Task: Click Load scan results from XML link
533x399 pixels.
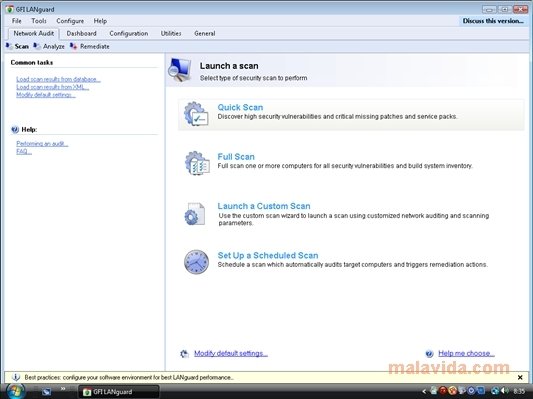Action: pos(53,87)
